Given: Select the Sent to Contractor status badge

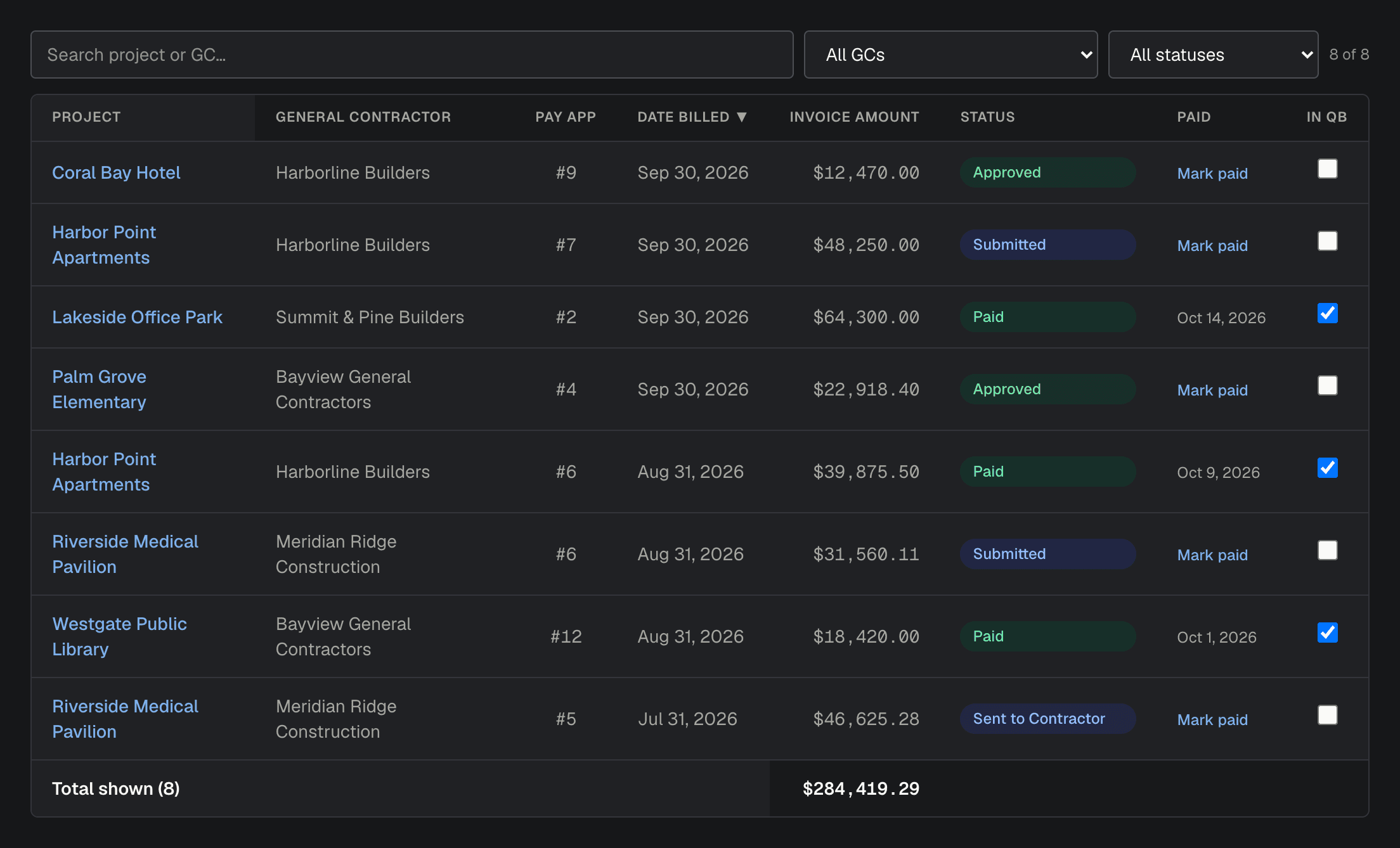Looking at the screenshot, I should (x=1047, y=719).
